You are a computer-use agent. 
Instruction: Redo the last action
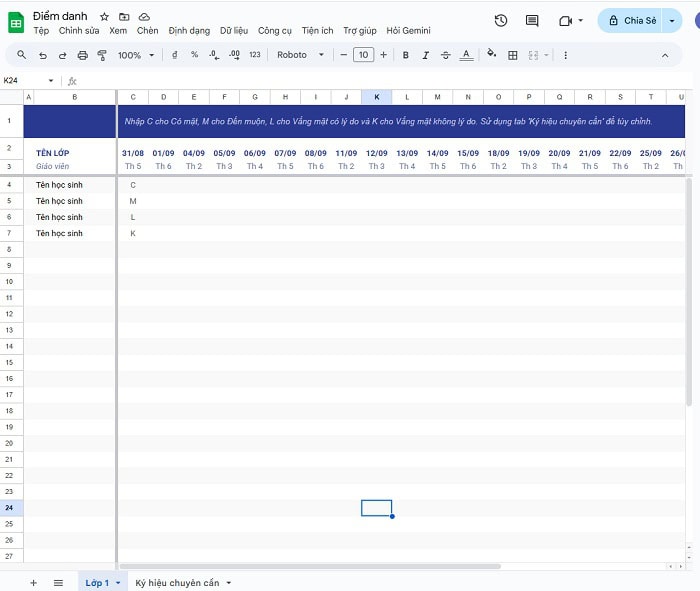tap(62, 55)
